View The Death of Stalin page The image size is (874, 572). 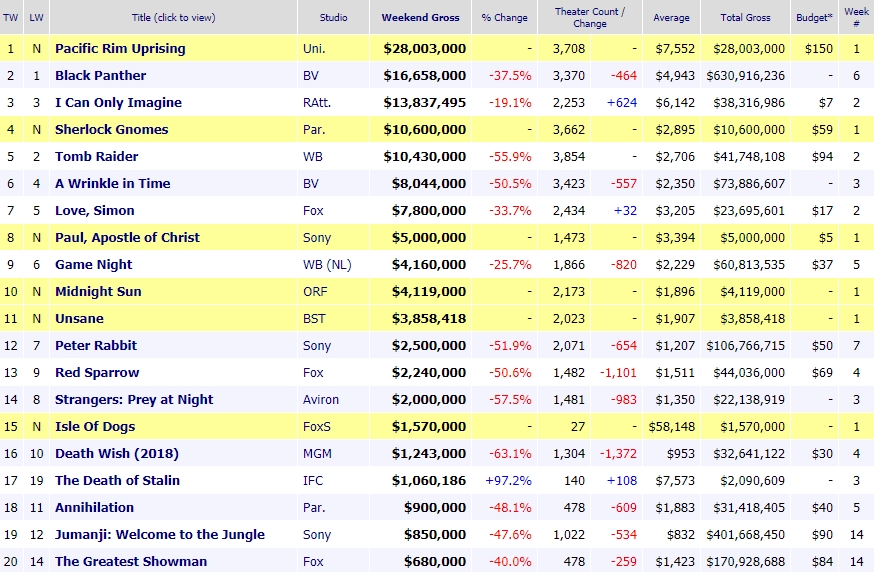click(x=117, y=481)
